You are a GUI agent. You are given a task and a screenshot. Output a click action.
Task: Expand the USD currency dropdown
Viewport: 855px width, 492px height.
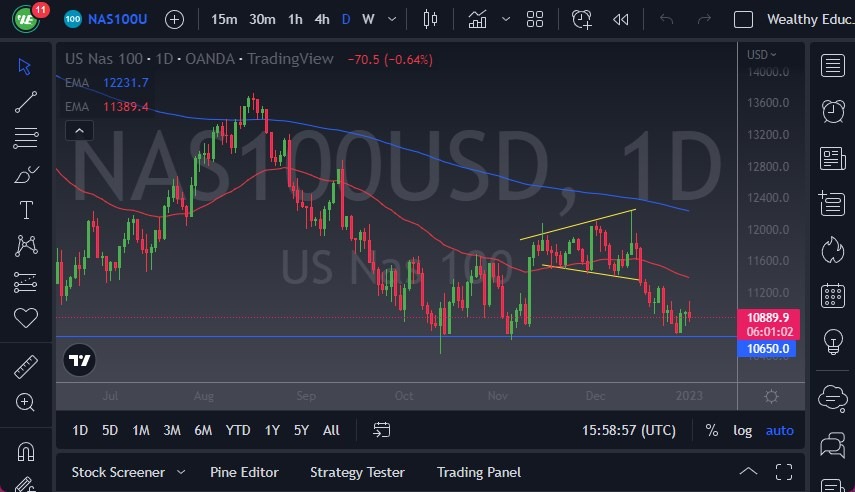(762, 54)
